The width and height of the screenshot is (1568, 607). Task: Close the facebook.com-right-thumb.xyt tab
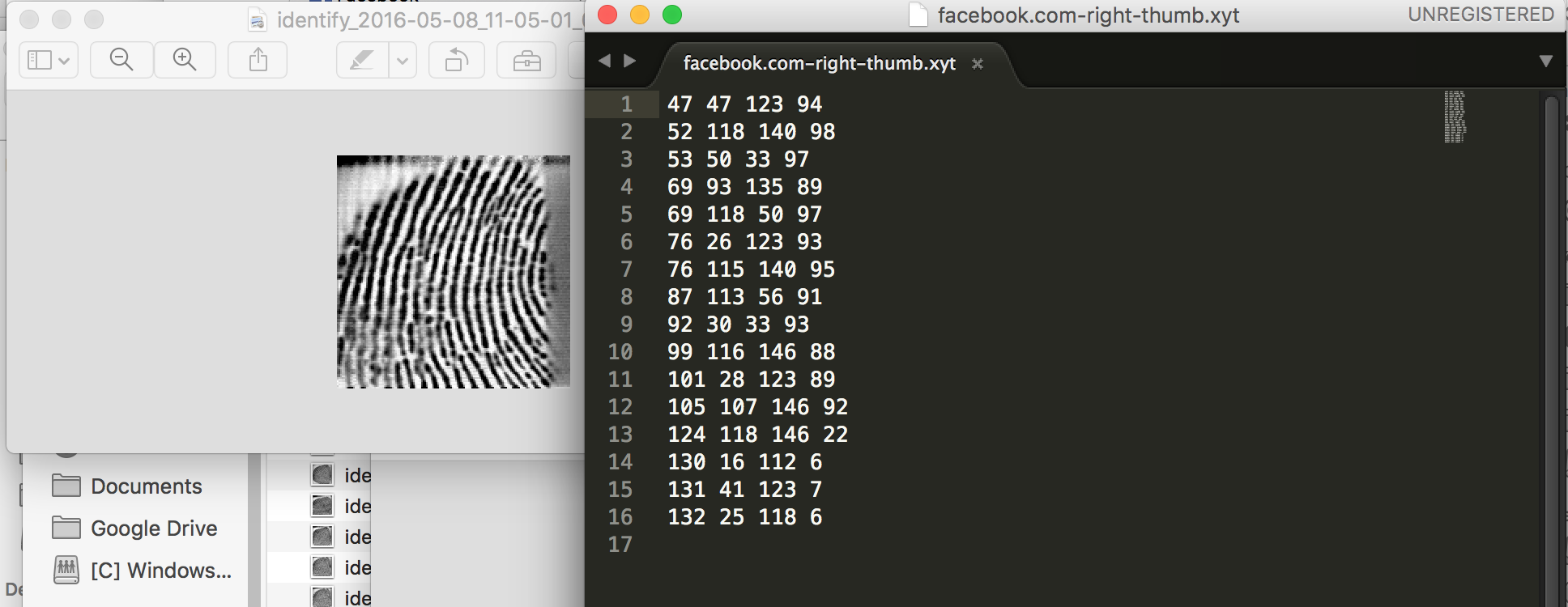point(978,64)
